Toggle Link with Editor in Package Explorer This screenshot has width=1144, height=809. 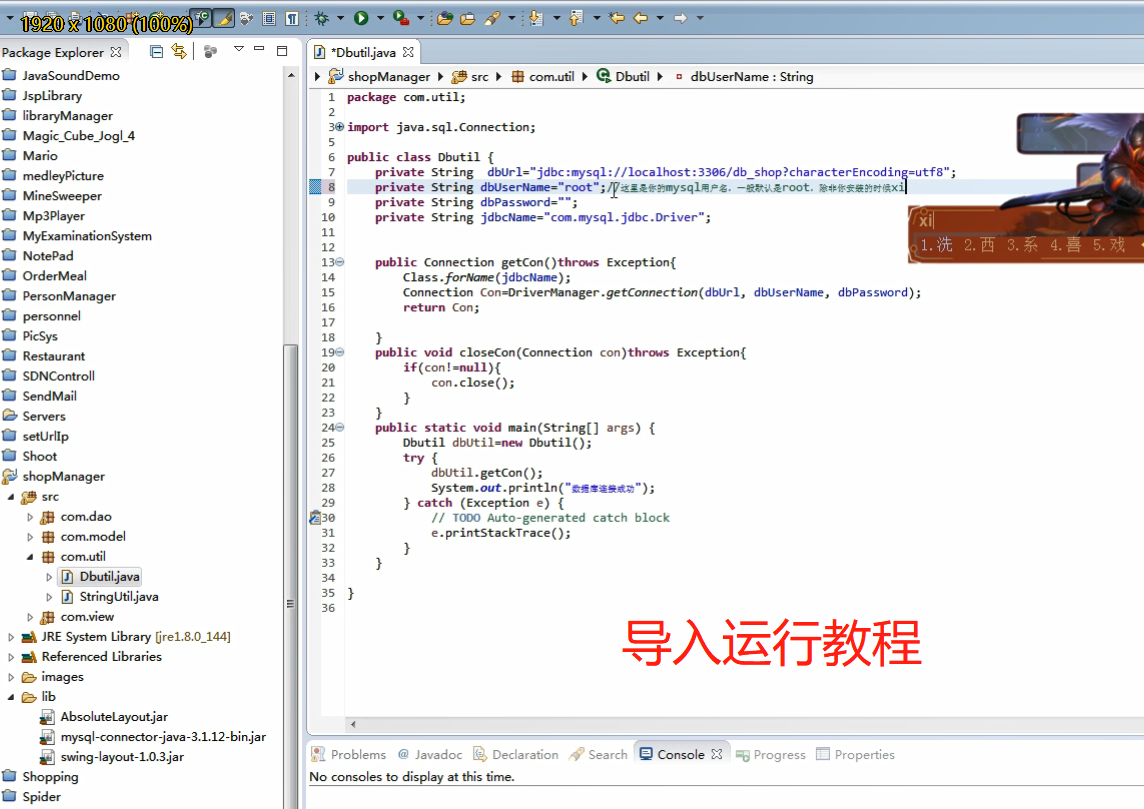click(179, 51)
